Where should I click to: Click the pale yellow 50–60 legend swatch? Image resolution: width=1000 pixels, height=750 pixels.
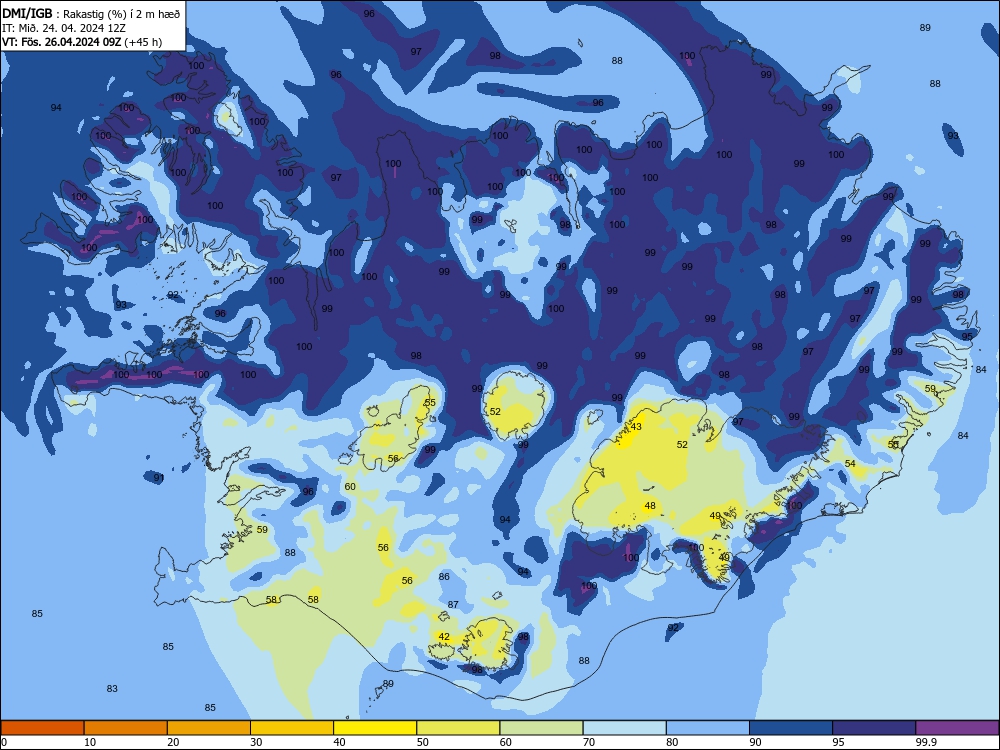coord(458,728)
